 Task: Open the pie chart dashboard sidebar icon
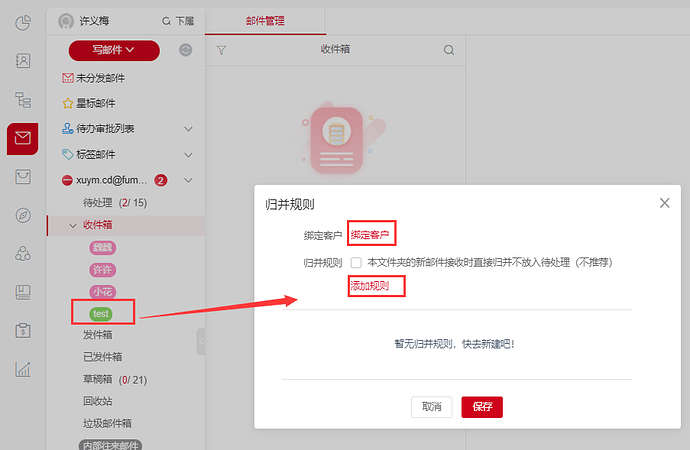[22, 23]
